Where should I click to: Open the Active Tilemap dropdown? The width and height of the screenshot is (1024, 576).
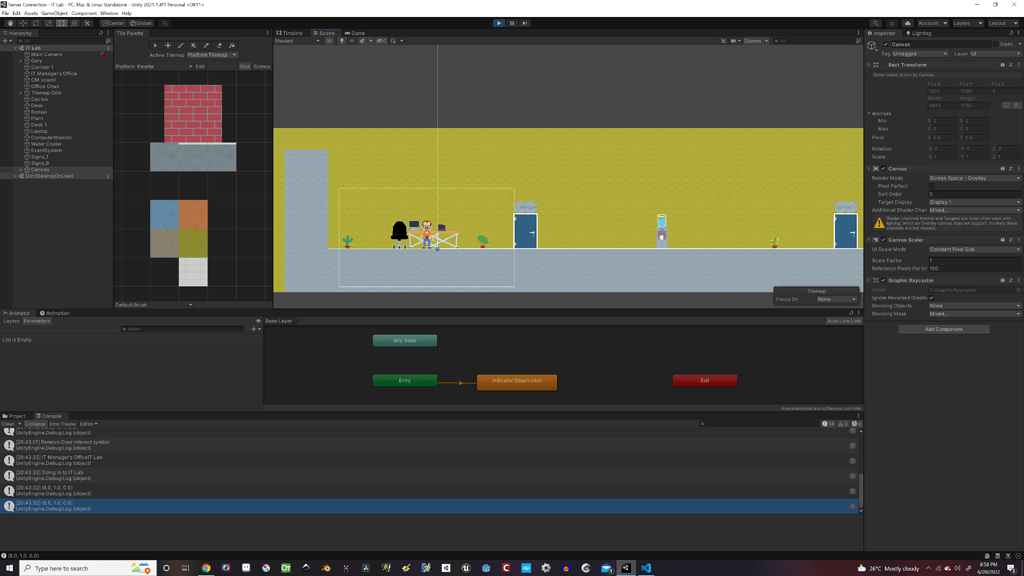click(212, 55)
